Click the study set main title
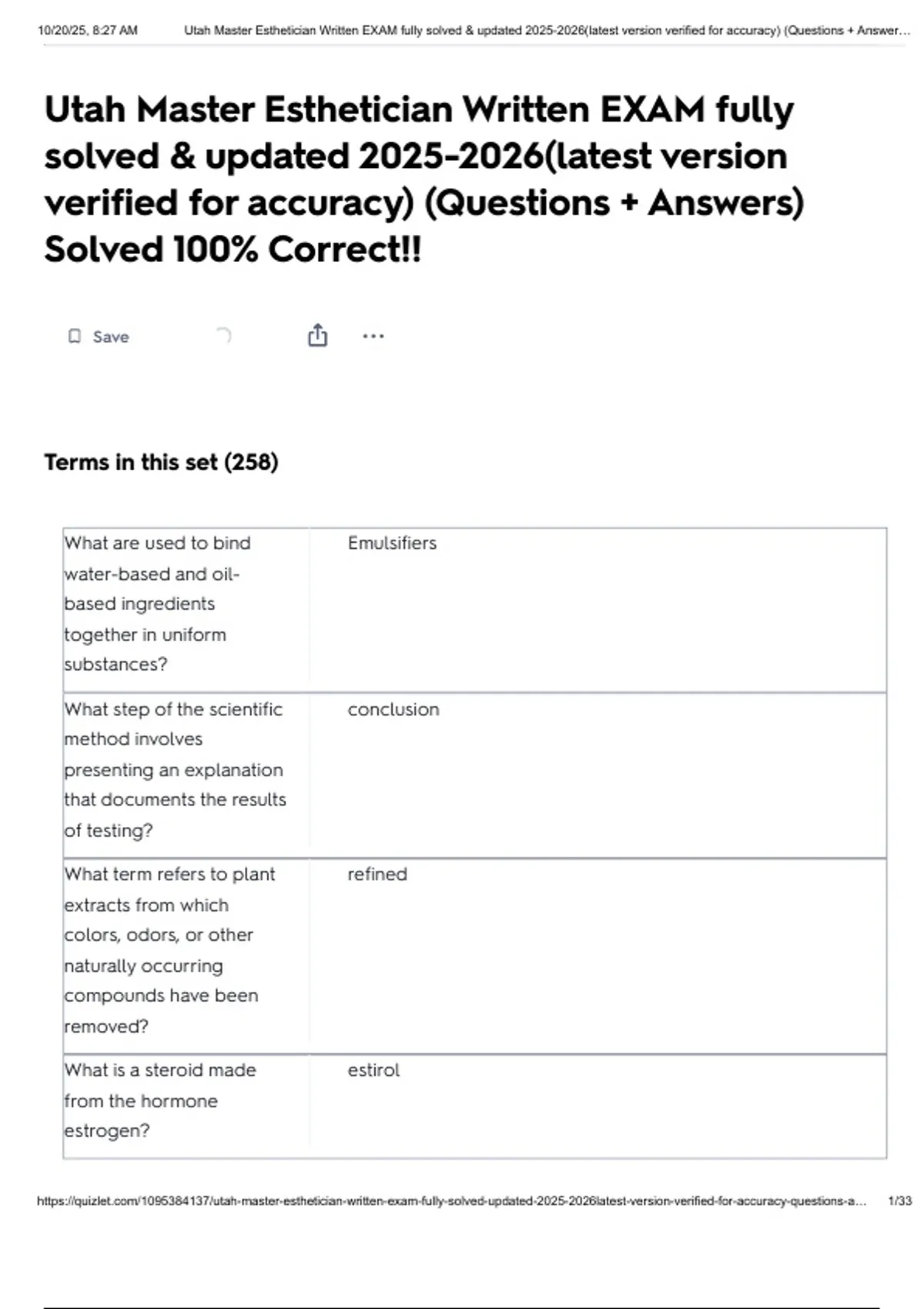924x1309 pixels. (423, 179)
